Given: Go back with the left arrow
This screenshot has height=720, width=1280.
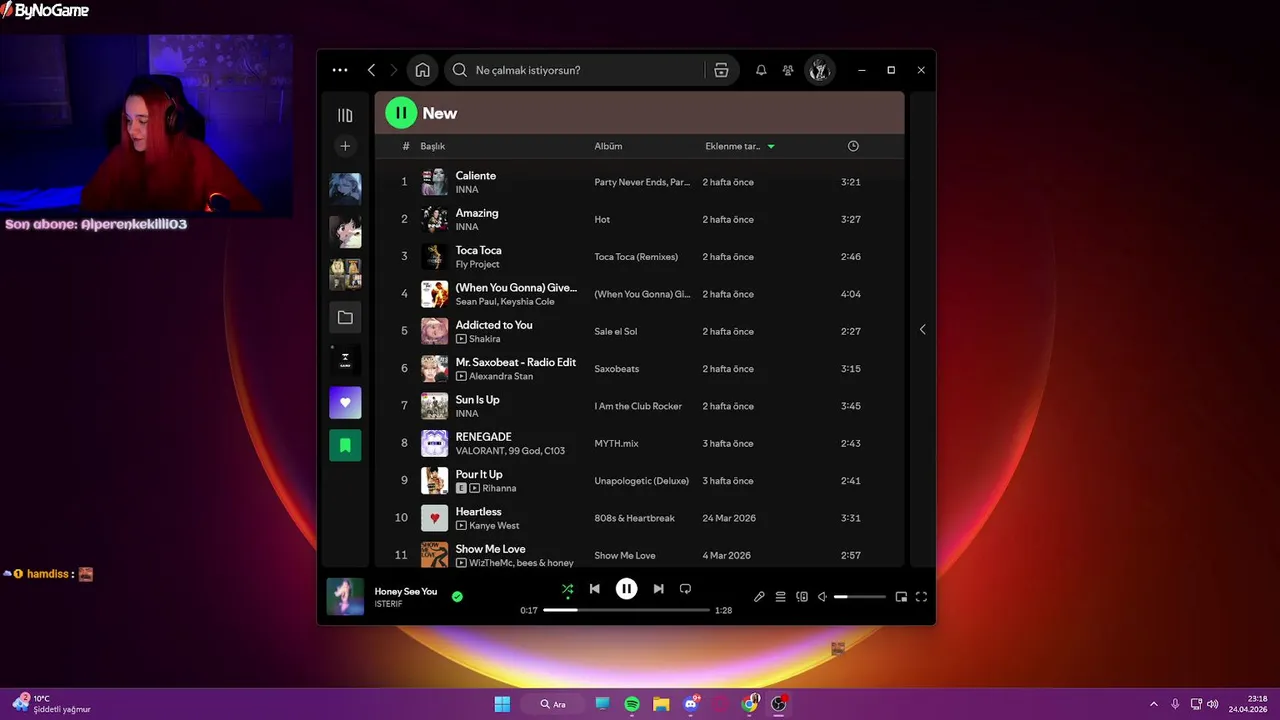Looking at the screenshot, I should pyautogui.click(x=371, y=70).
